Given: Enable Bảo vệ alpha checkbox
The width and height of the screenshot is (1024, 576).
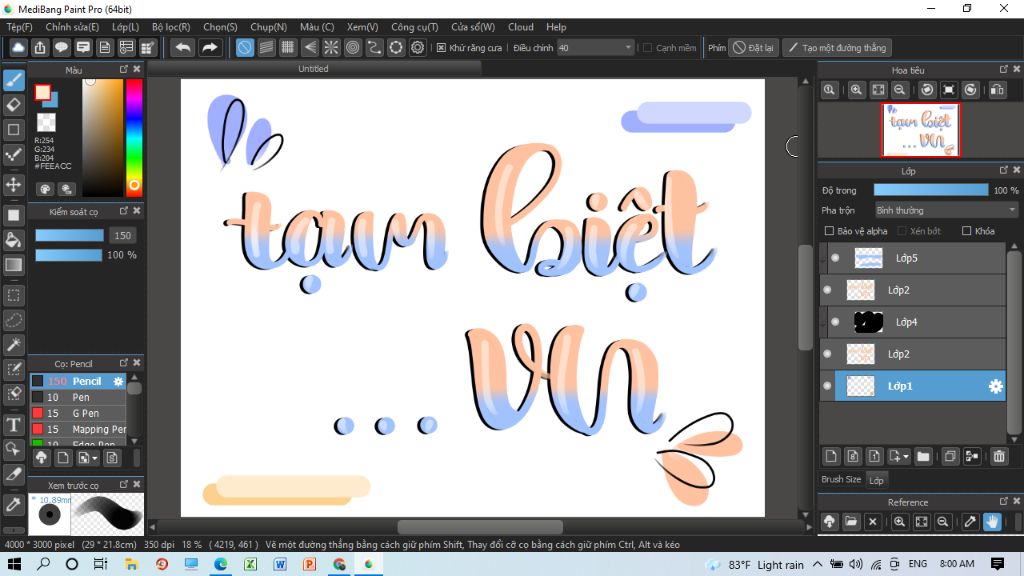Looking at the screenshot, I should [x=829, y=231].
